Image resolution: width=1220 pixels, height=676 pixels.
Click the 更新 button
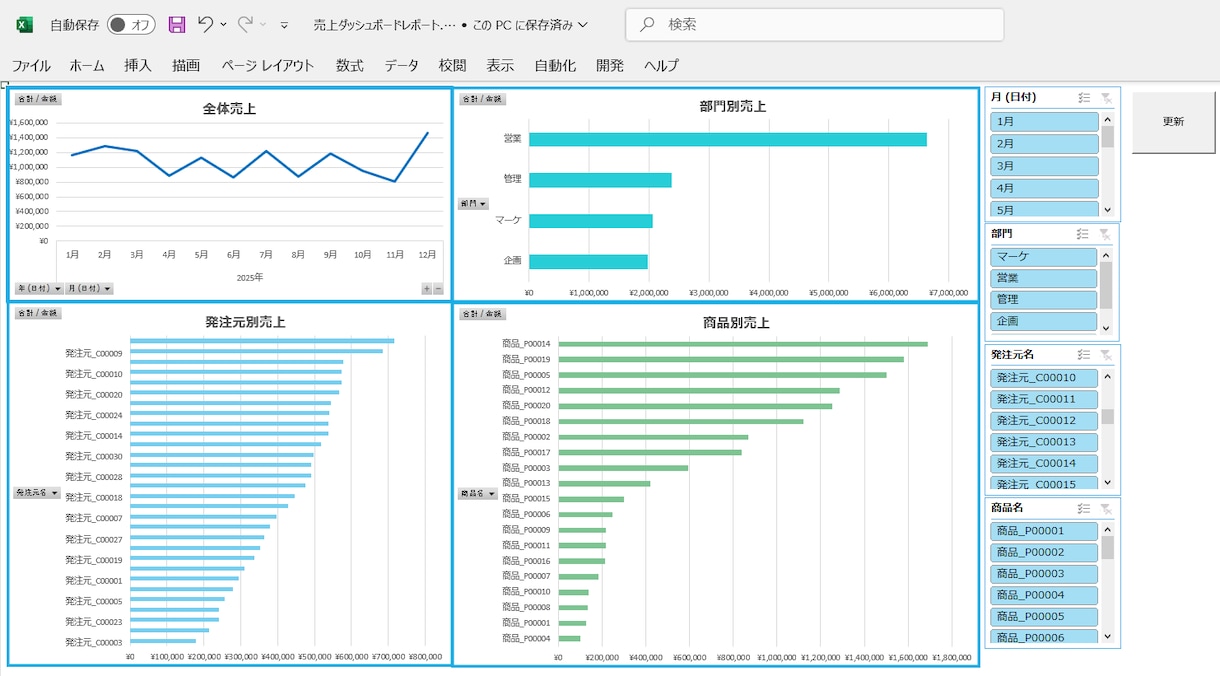point(1173,122)
